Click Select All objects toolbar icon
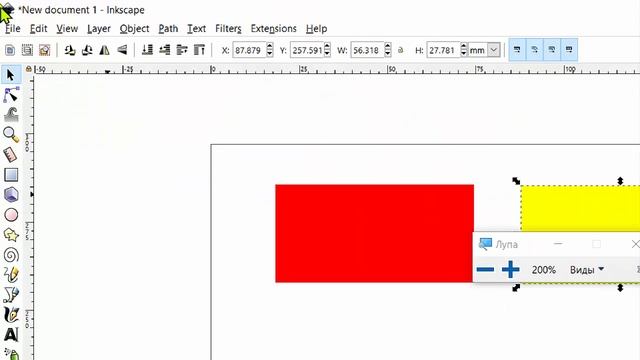This screenshot has width=640, height=360. coord(10,50)
